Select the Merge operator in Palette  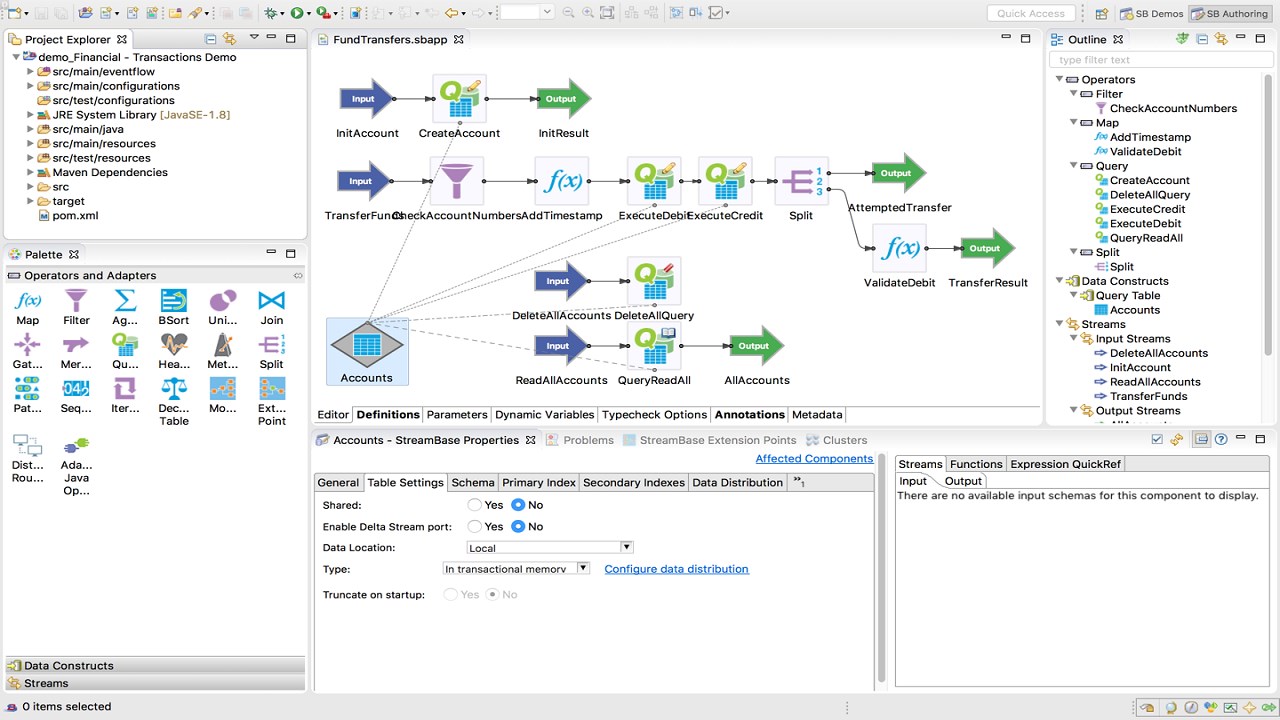[76, 352]
